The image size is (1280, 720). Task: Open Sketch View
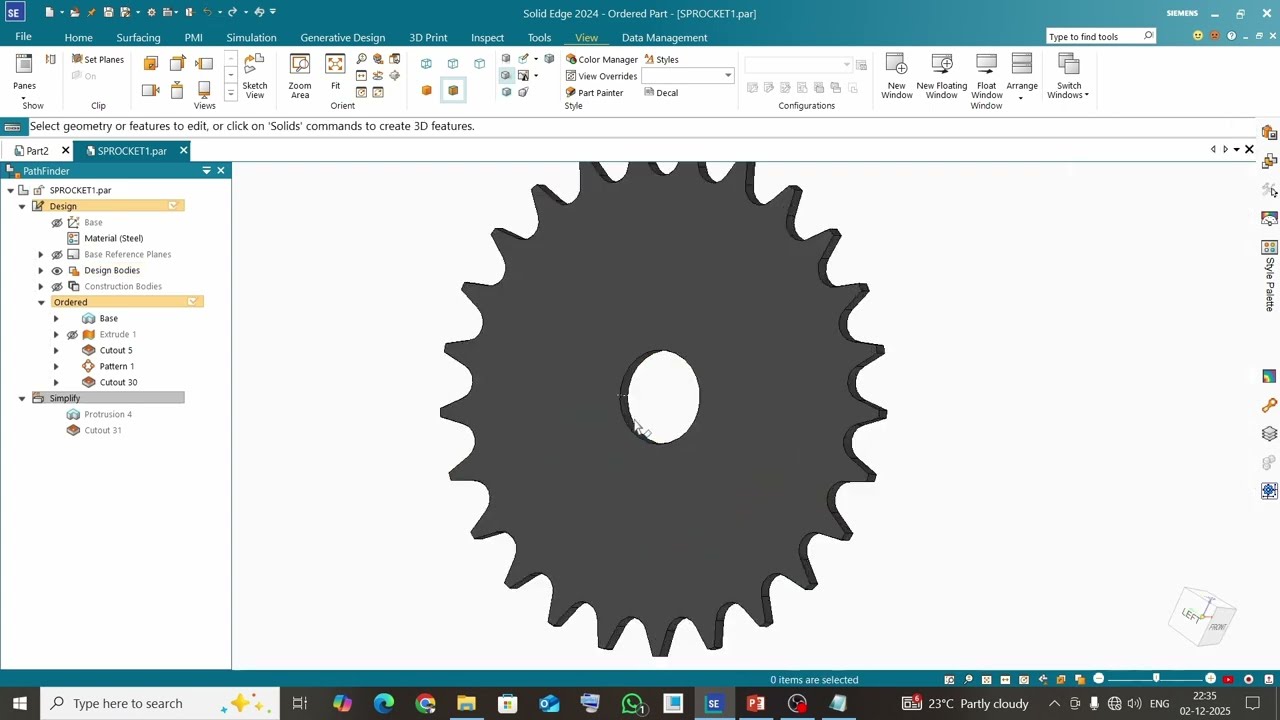(255, 75)
